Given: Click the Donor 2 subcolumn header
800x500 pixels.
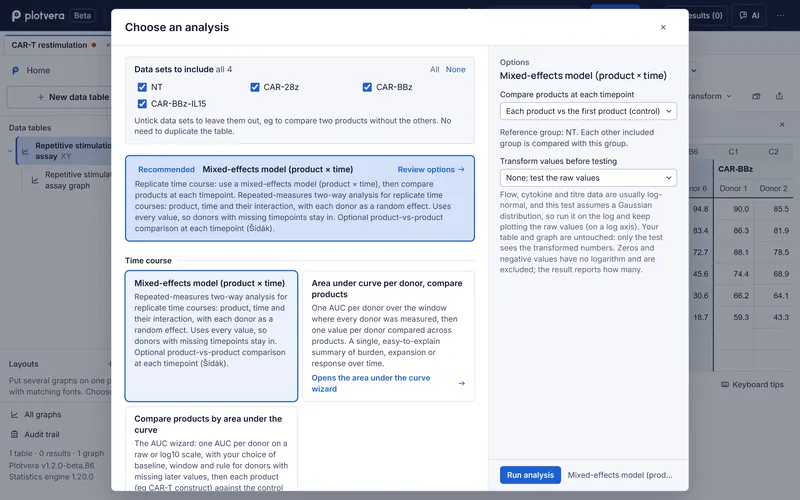Looking at the screenshot, I should pos(773,188).
